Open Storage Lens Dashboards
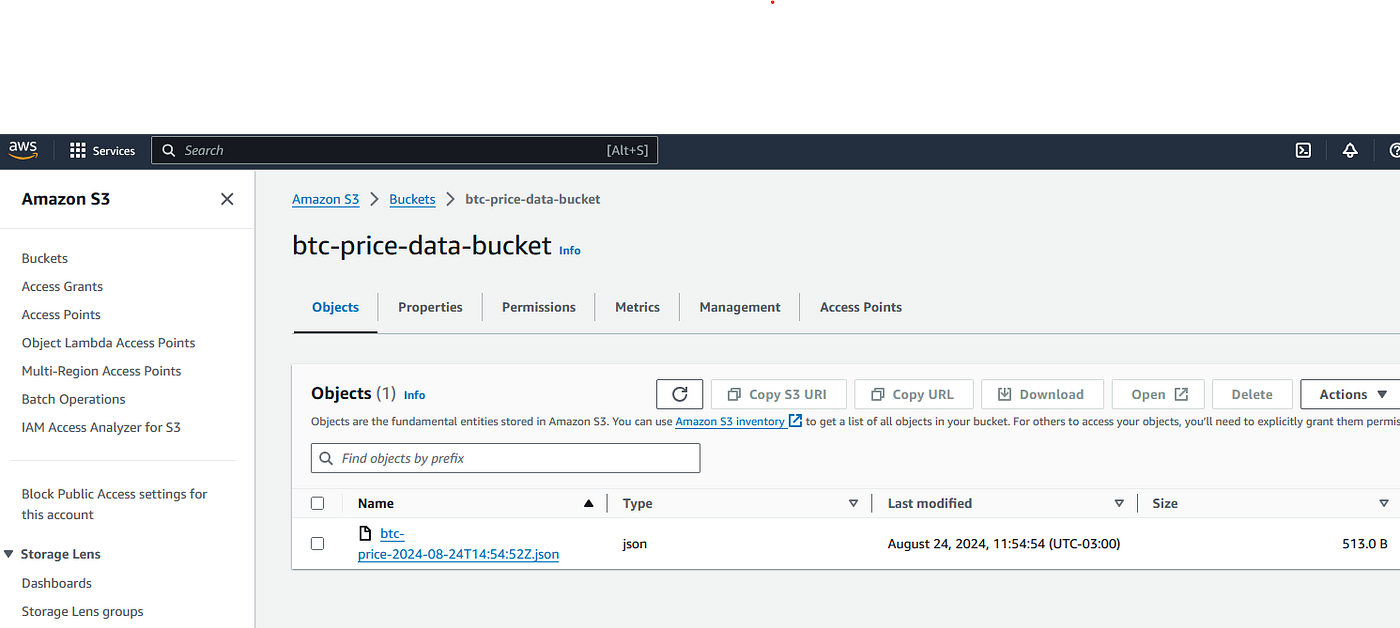Image resolution: width=1400 pixels, height=628 pixels. pos(56,583)
